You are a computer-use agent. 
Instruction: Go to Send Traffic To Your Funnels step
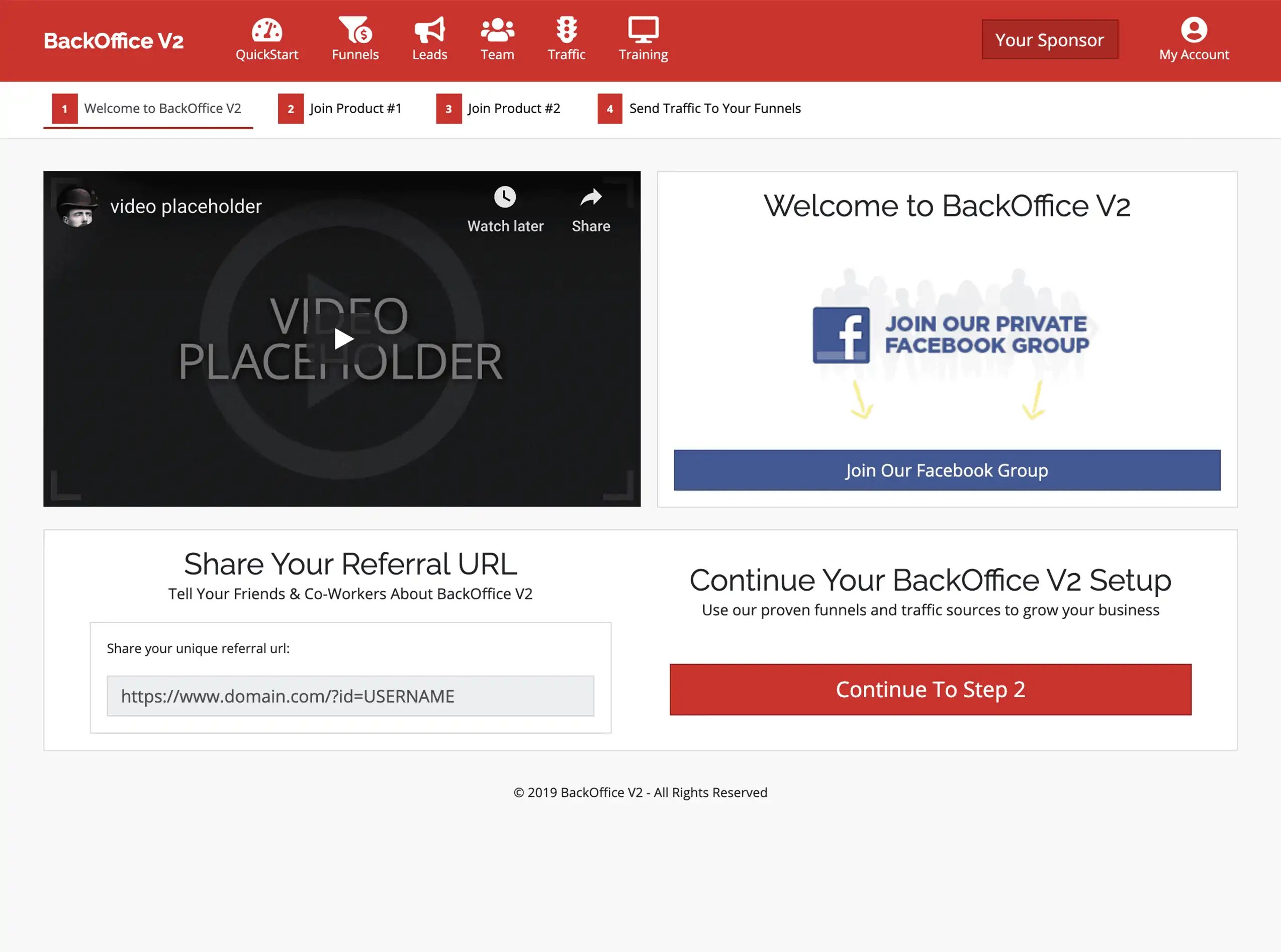point(699,109)
